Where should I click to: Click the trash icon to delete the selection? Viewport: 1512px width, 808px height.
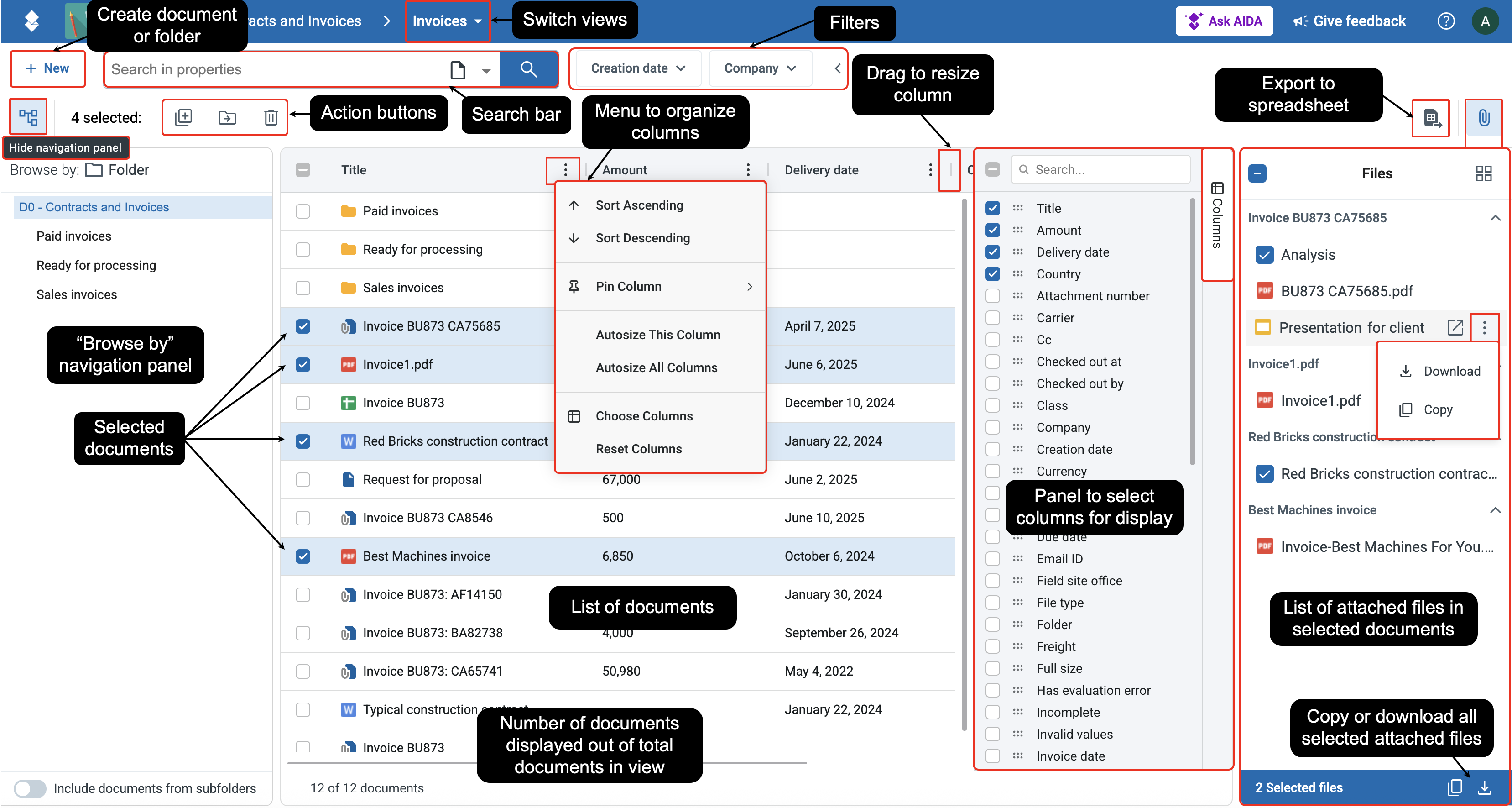pyautogui.click(x=271, y=117)
